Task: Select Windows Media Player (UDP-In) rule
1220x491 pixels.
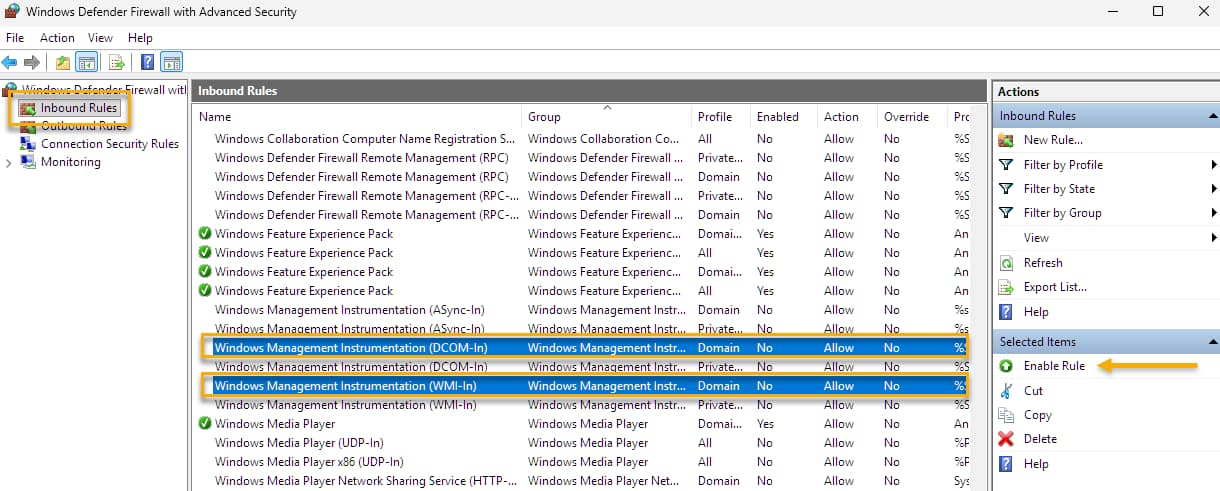Action: click(x=581, y=443)
